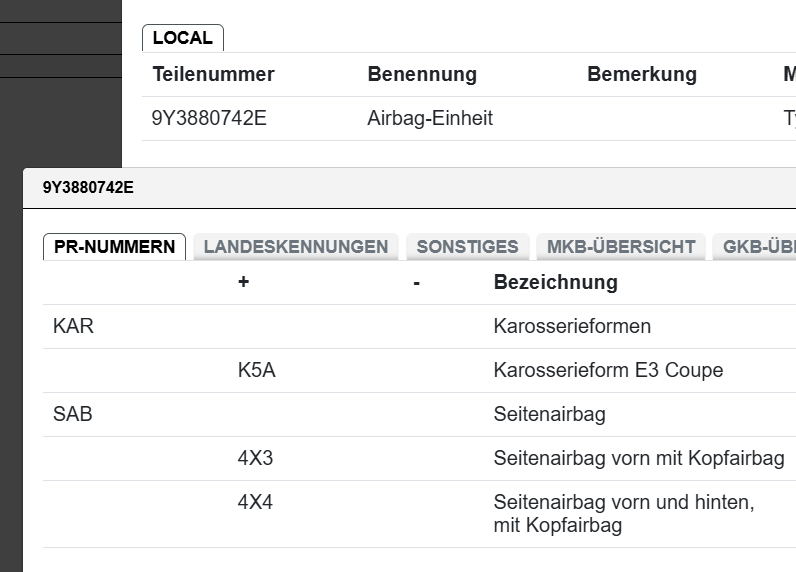The image size is (796, 572).
Task: Click the Benennung column header
Action: tap(422, 75)
